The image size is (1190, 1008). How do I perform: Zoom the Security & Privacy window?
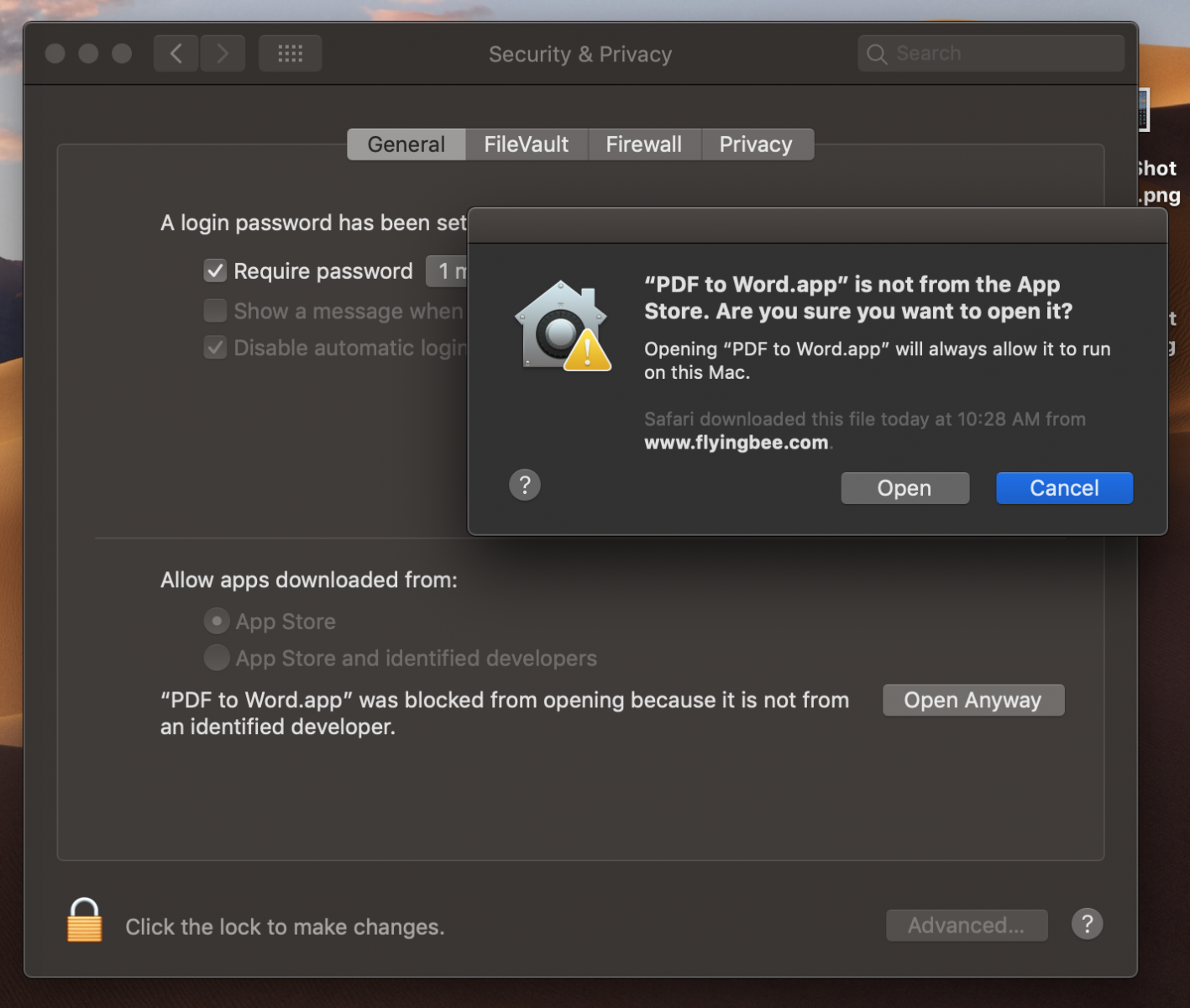[x=122, y=54]
